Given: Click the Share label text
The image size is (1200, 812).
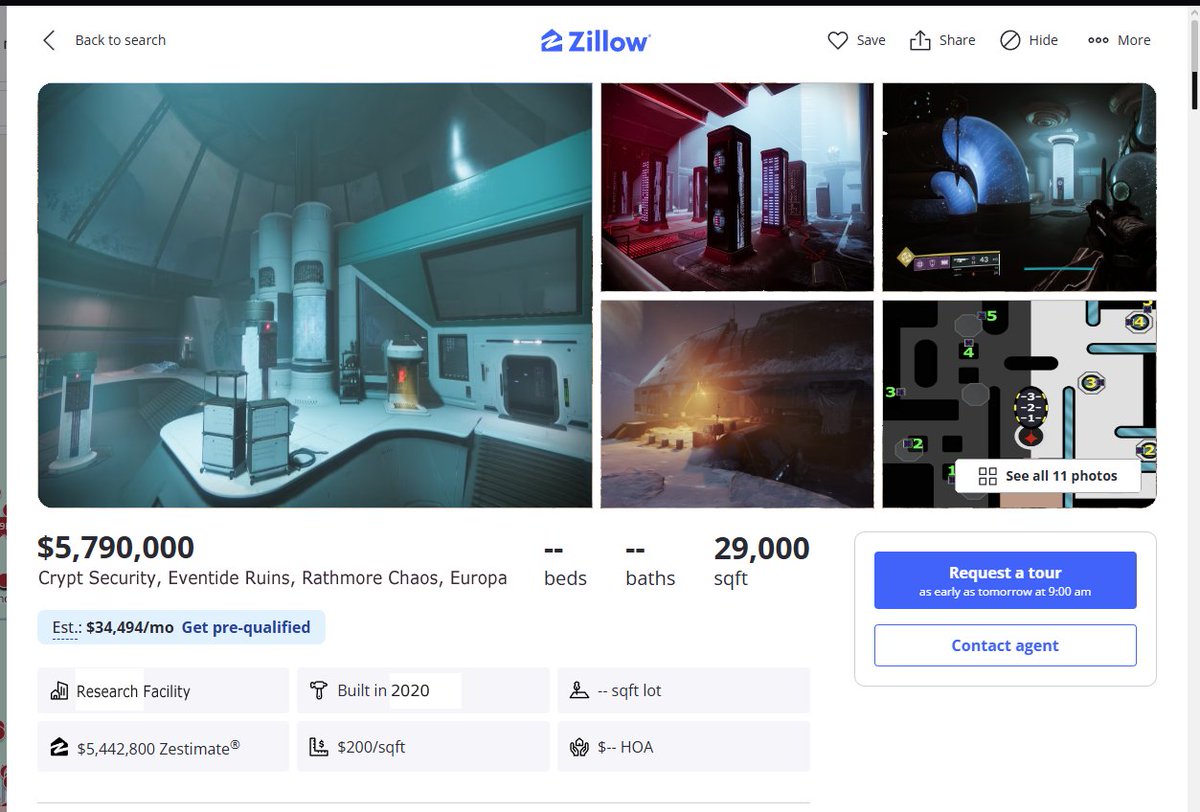Looking at the screenshot, I should point(957,40).
